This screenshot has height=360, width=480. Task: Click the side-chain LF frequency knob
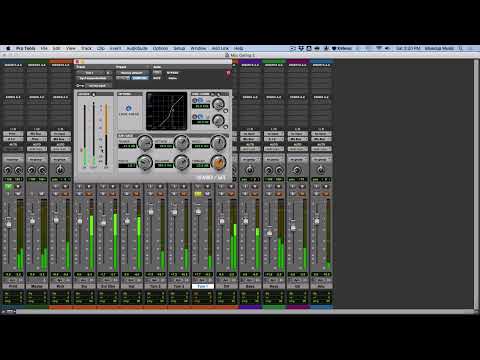218,121
